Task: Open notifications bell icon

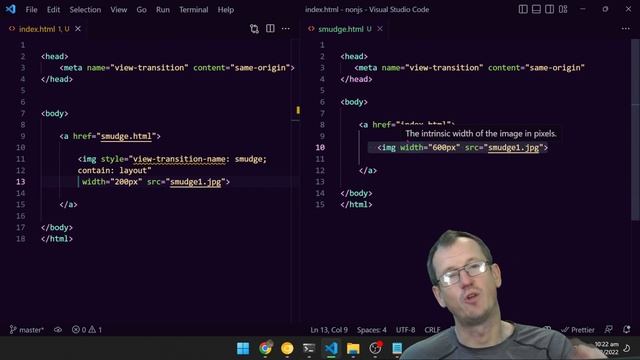Action: pyautogui.click(x=627, y=329)
